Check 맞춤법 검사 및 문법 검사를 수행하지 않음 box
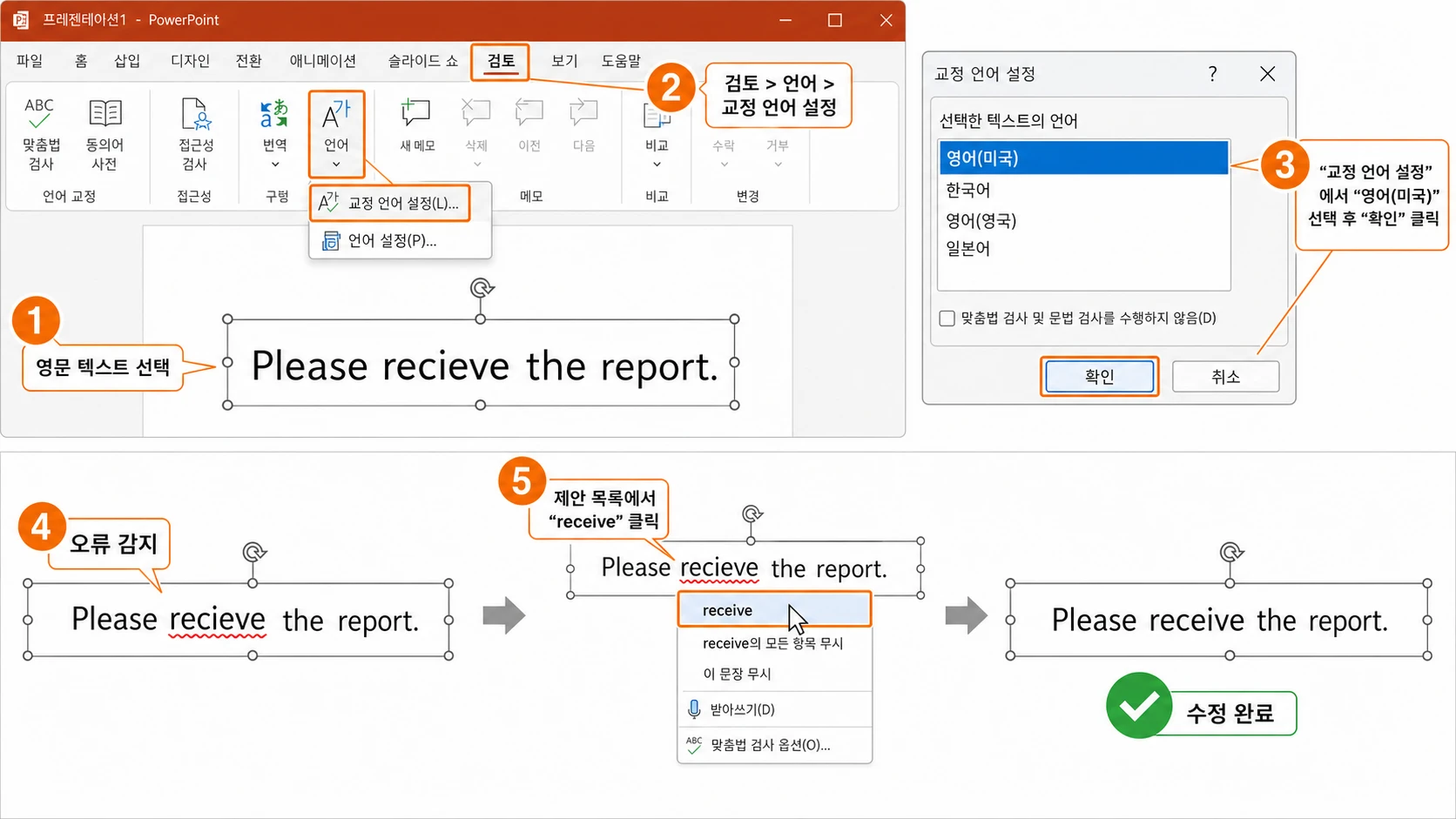The image size is (1456, 819). click(947, 319)
